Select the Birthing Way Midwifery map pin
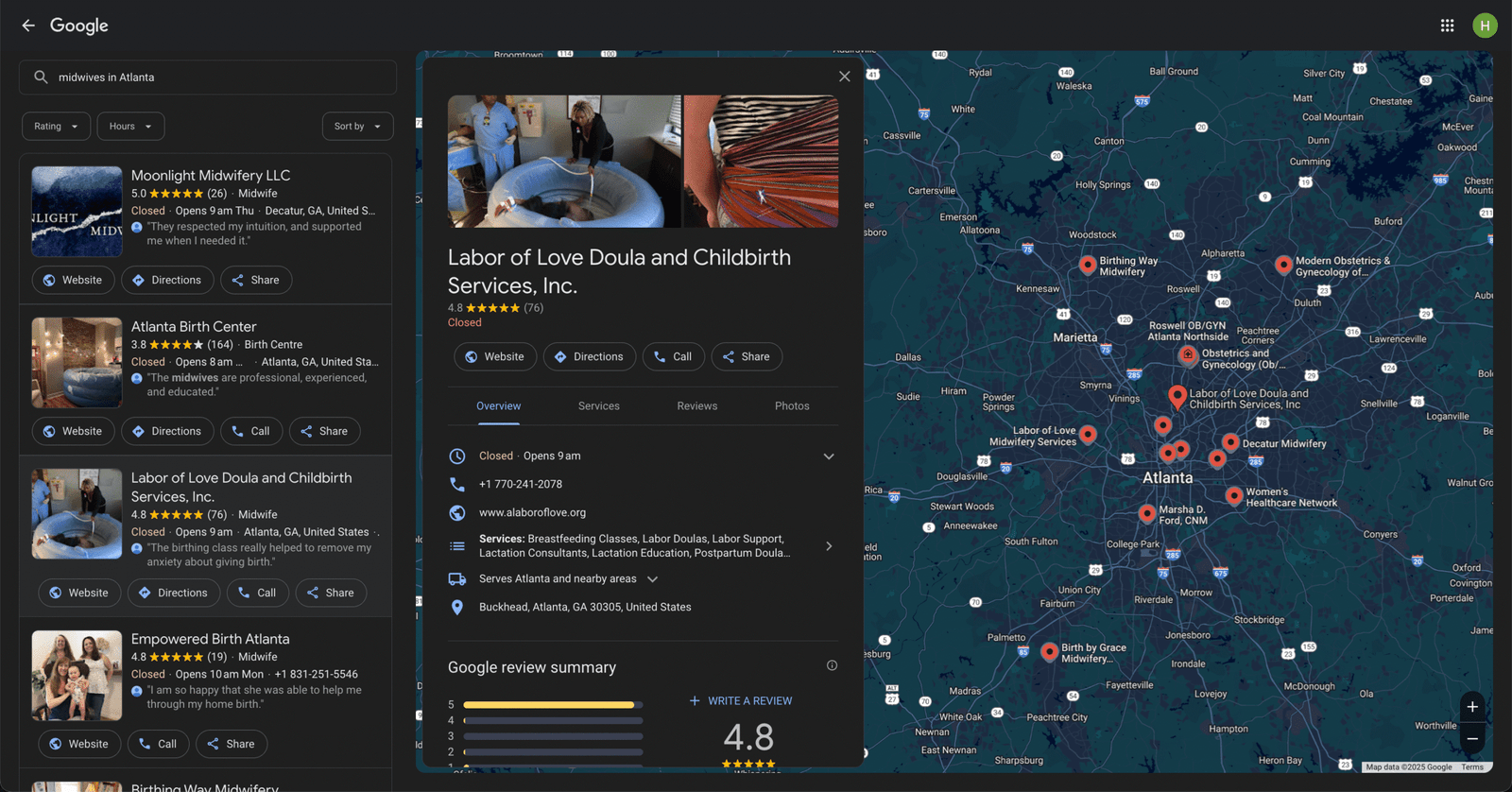Viewport: 1512px width, 792px height. (x=1088, y=265)
